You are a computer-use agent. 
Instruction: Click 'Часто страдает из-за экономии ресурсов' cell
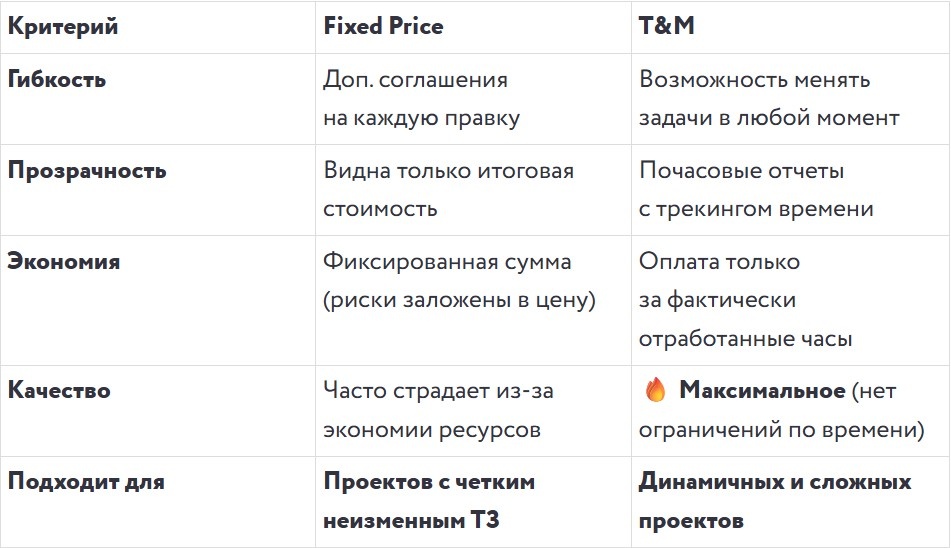(x=439, y=410)
